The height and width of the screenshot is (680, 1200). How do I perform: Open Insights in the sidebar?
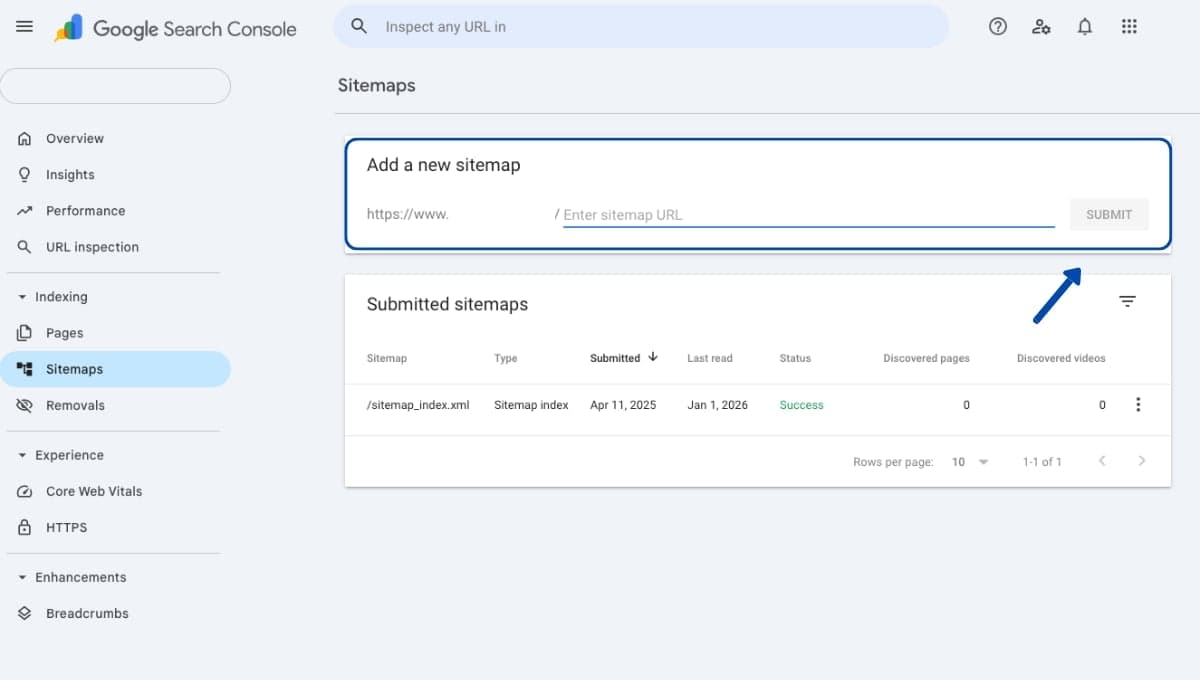(115, 174)
